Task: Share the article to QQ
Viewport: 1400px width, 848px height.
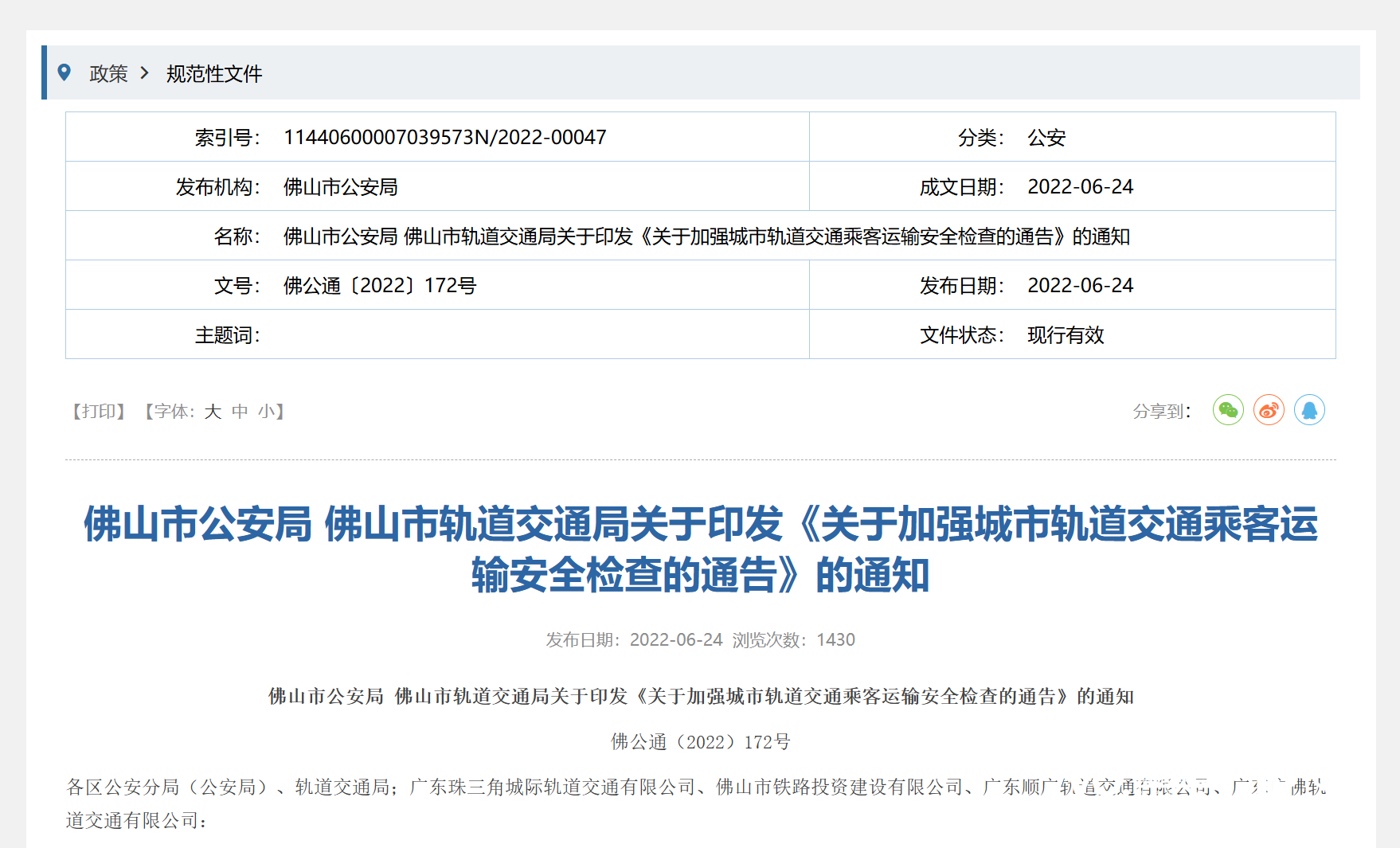Action: tap(1309, 410)
